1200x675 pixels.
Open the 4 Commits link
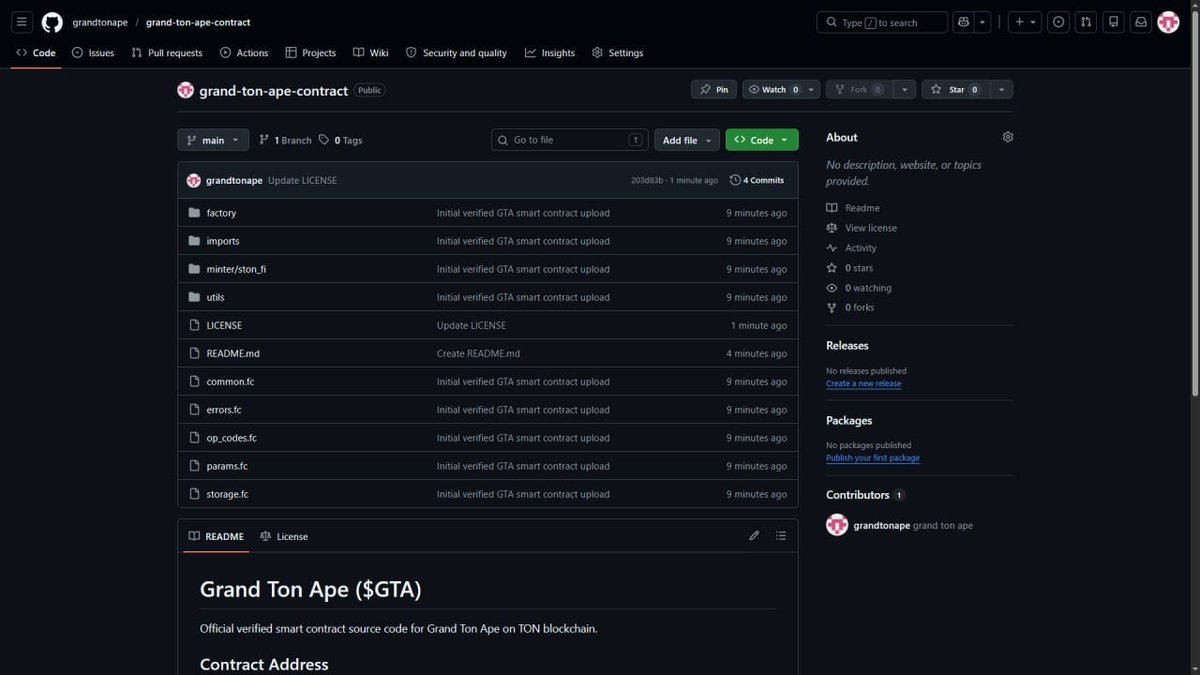(757, 180)
